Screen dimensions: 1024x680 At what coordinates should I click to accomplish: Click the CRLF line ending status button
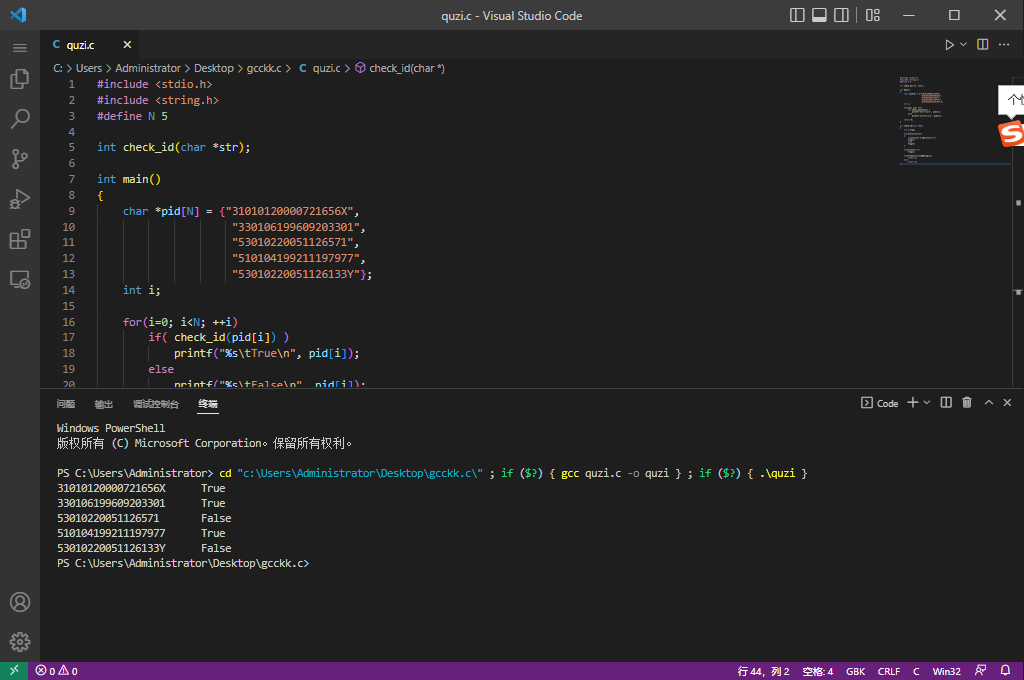click(888, 671)
